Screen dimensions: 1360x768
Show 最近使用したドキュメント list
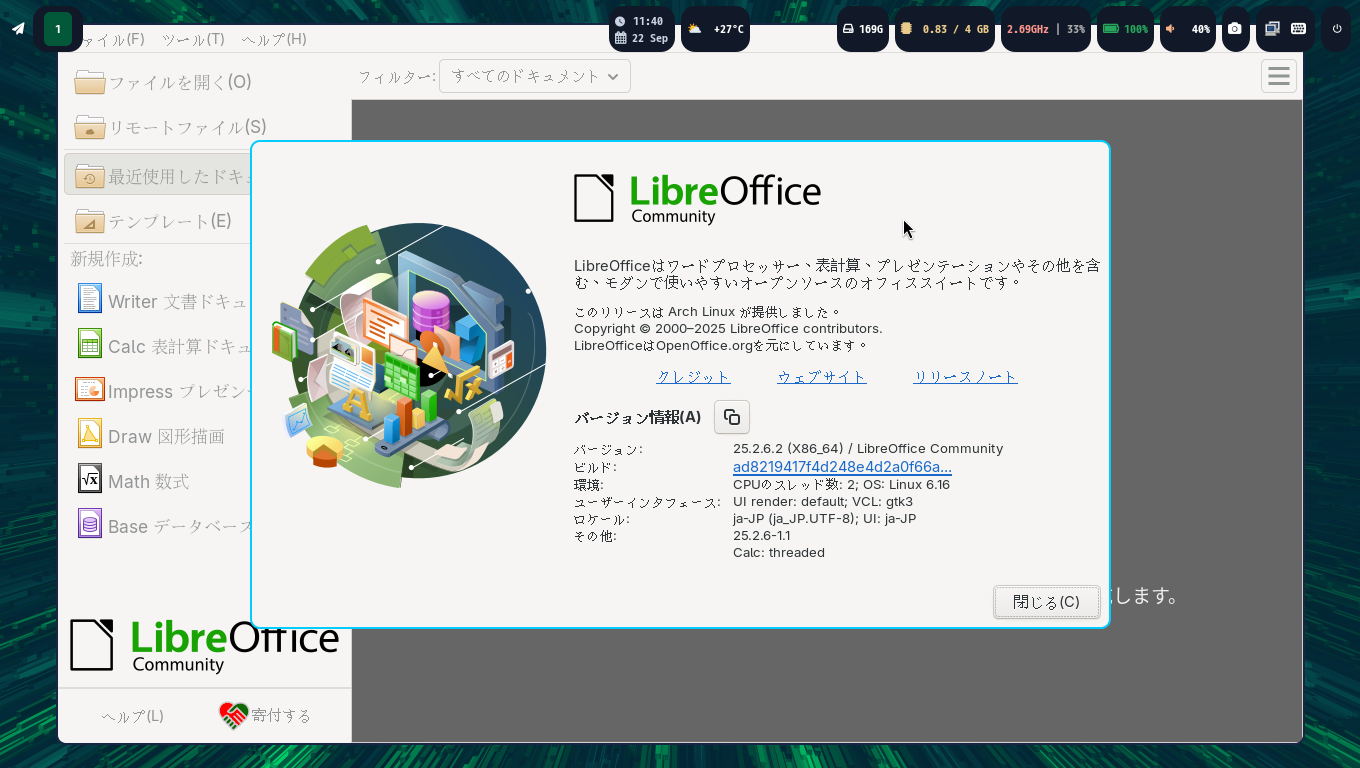(158, 176)
